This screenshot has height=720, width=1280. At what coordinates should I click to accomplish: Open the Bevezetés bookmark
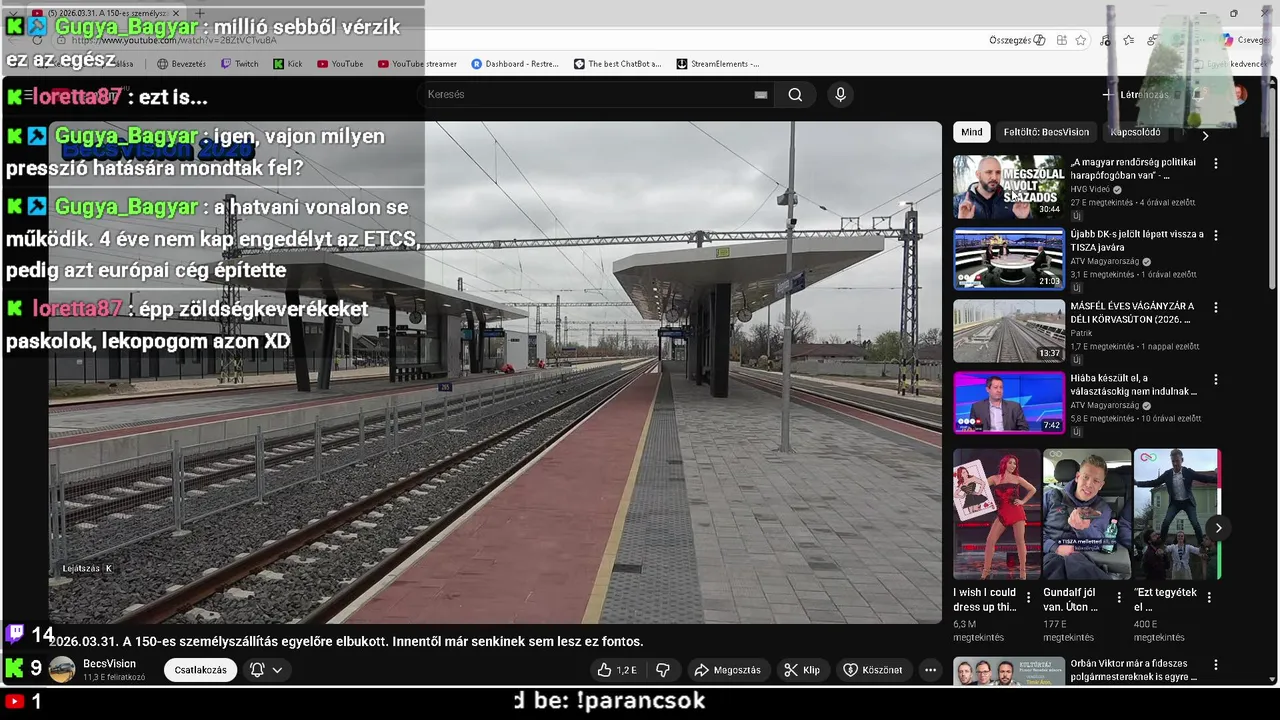pyautogui.click(x=181, y=64)
